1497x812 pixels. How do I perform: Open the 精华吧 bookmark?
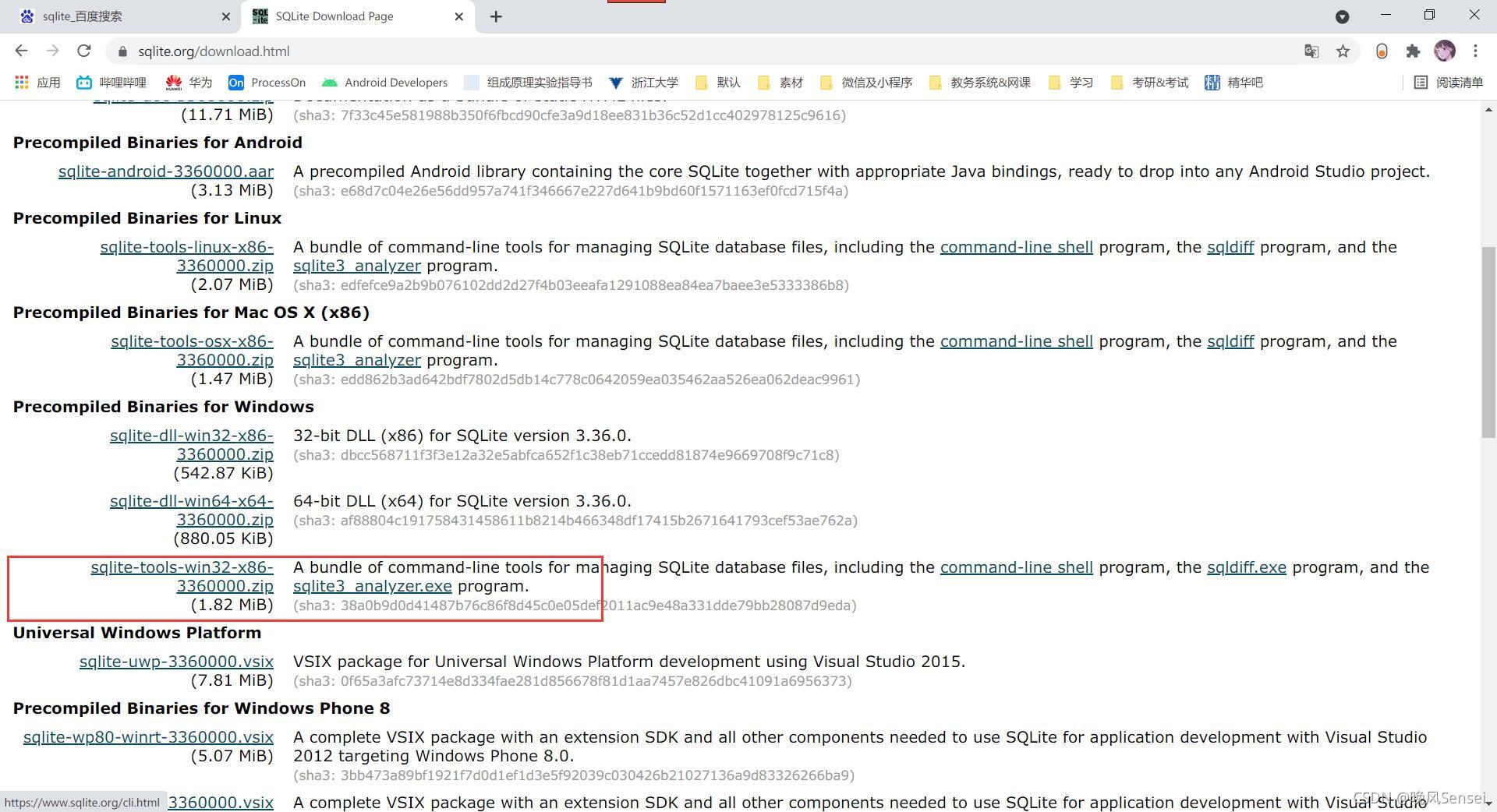tap(1233, 83)
